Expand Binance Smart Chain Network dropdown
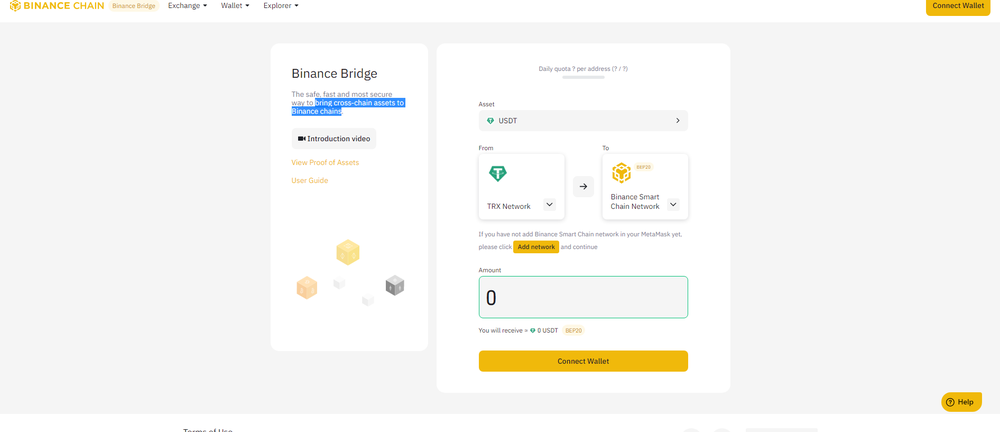Viewport: 1000px width, 432px height. tap(673, 205)
